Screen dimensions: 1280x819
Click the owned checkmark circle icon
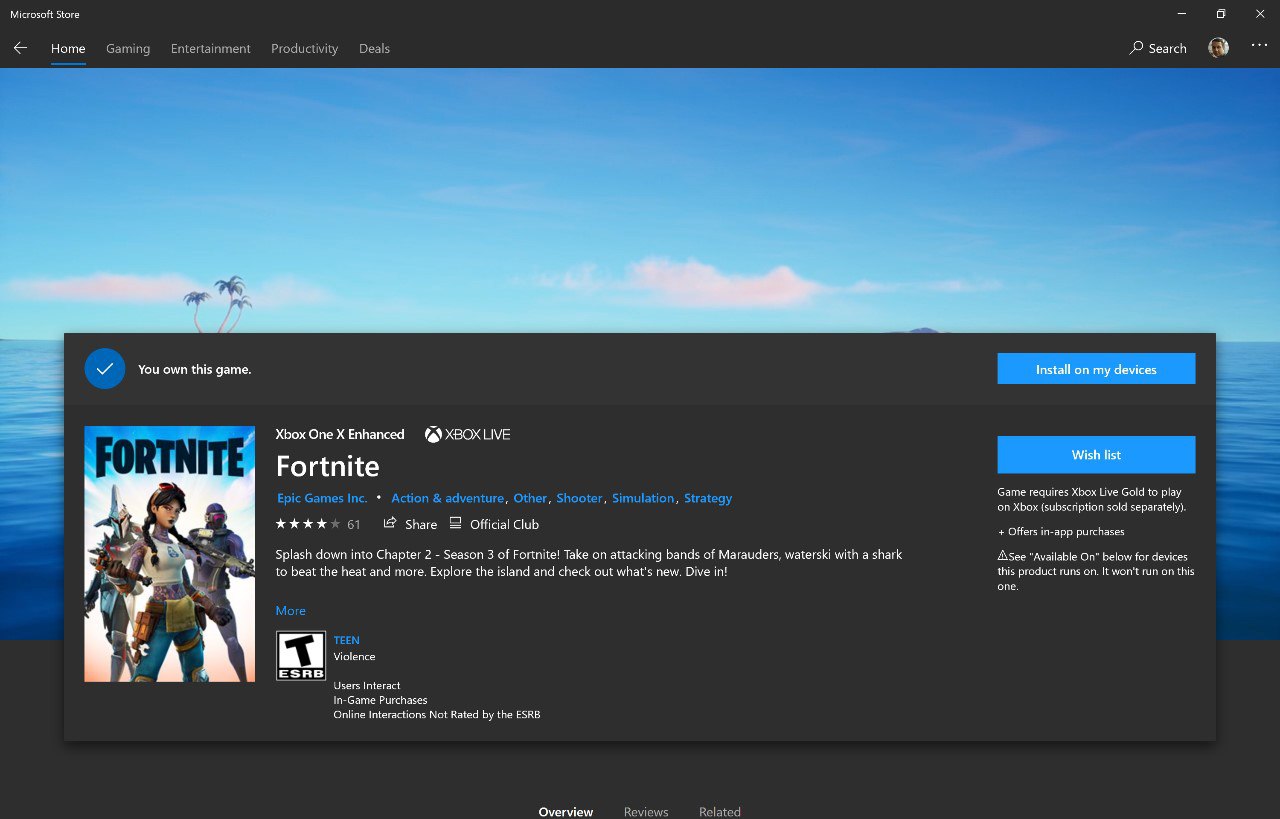105,369
